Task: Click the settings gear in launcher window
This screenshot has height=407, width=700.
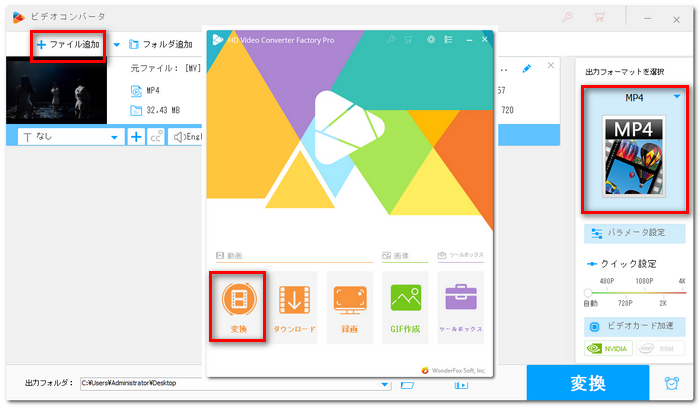Action: [431, 40]
